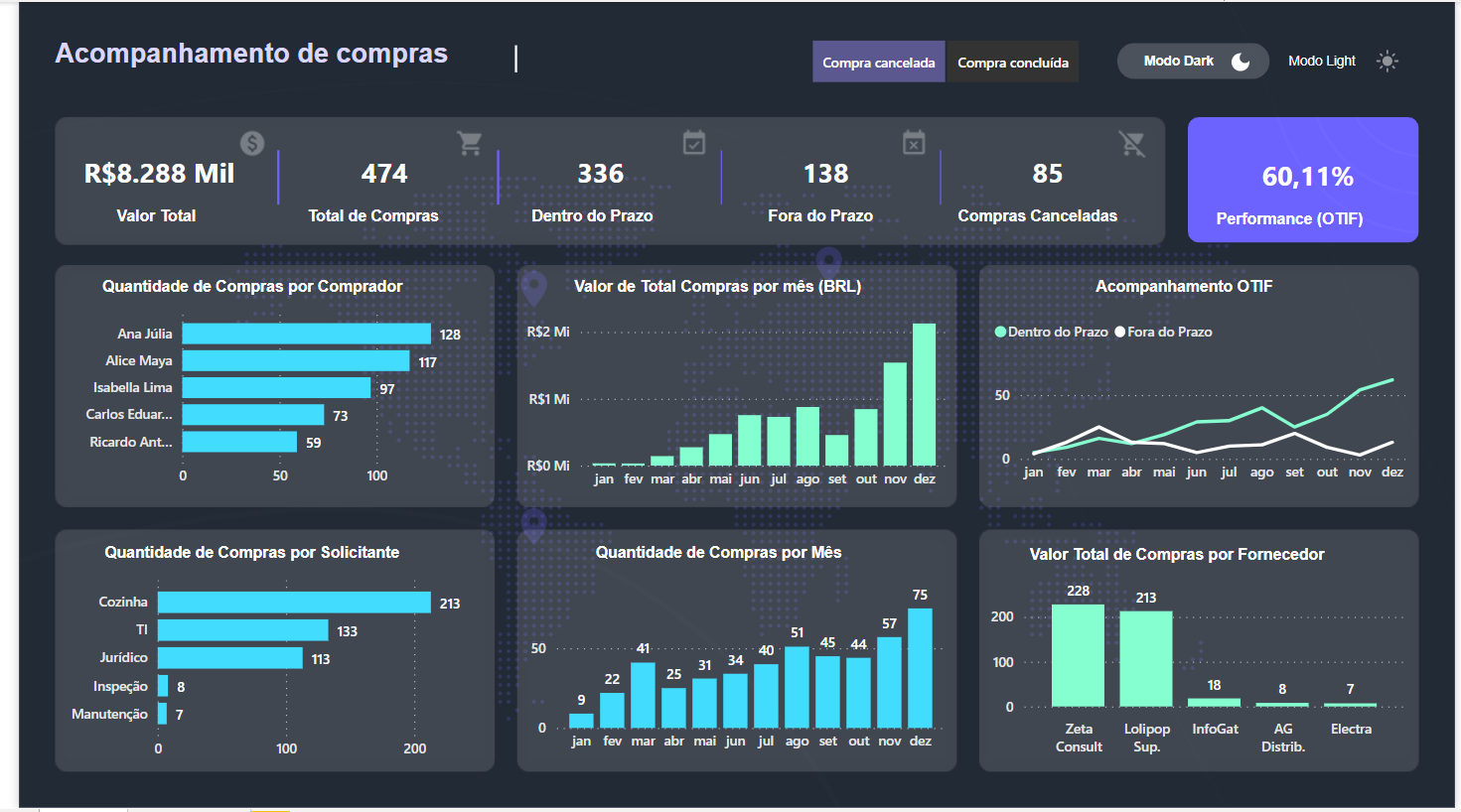
Task: Click the '85' Compras Canceladas value
Action: [x=1048, y=174]
